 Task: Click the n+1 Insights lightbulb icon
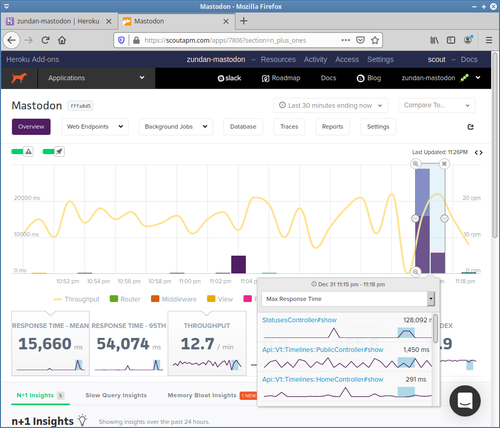click(x=82, y=420)
